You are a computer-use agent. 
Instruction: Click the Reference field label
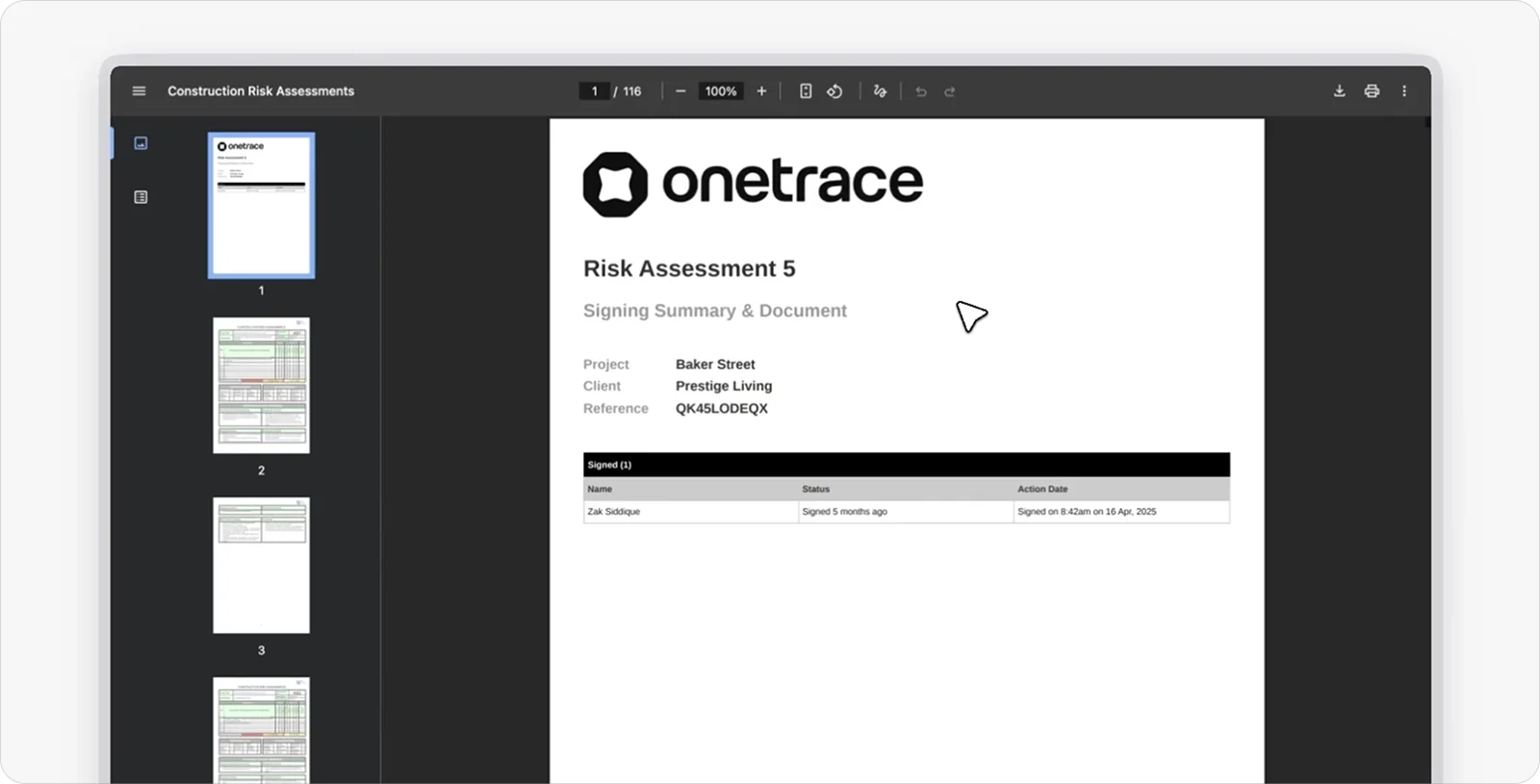[616, 408]
